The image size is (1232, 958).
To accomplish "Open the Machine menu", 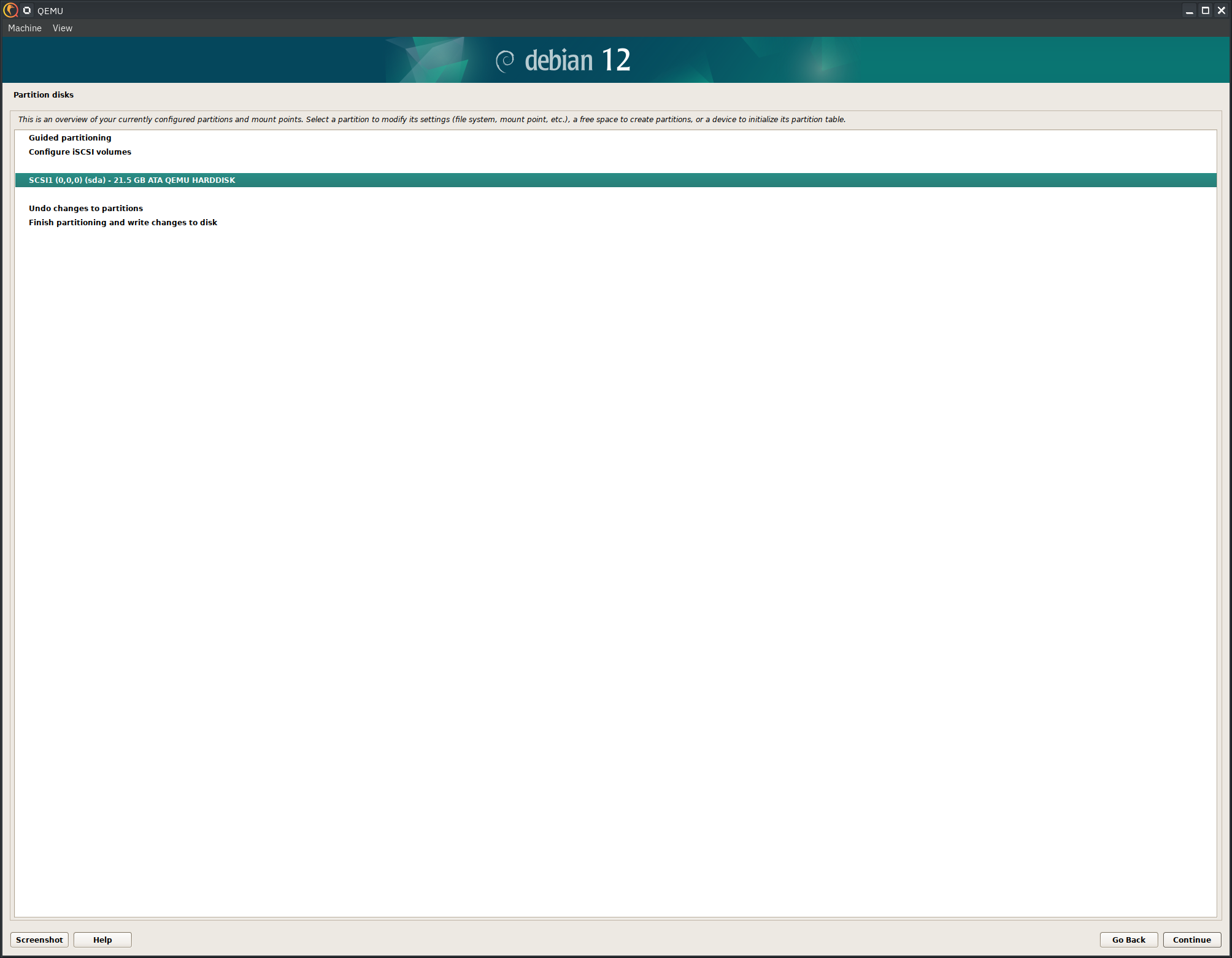I will [x=25, y=28].
